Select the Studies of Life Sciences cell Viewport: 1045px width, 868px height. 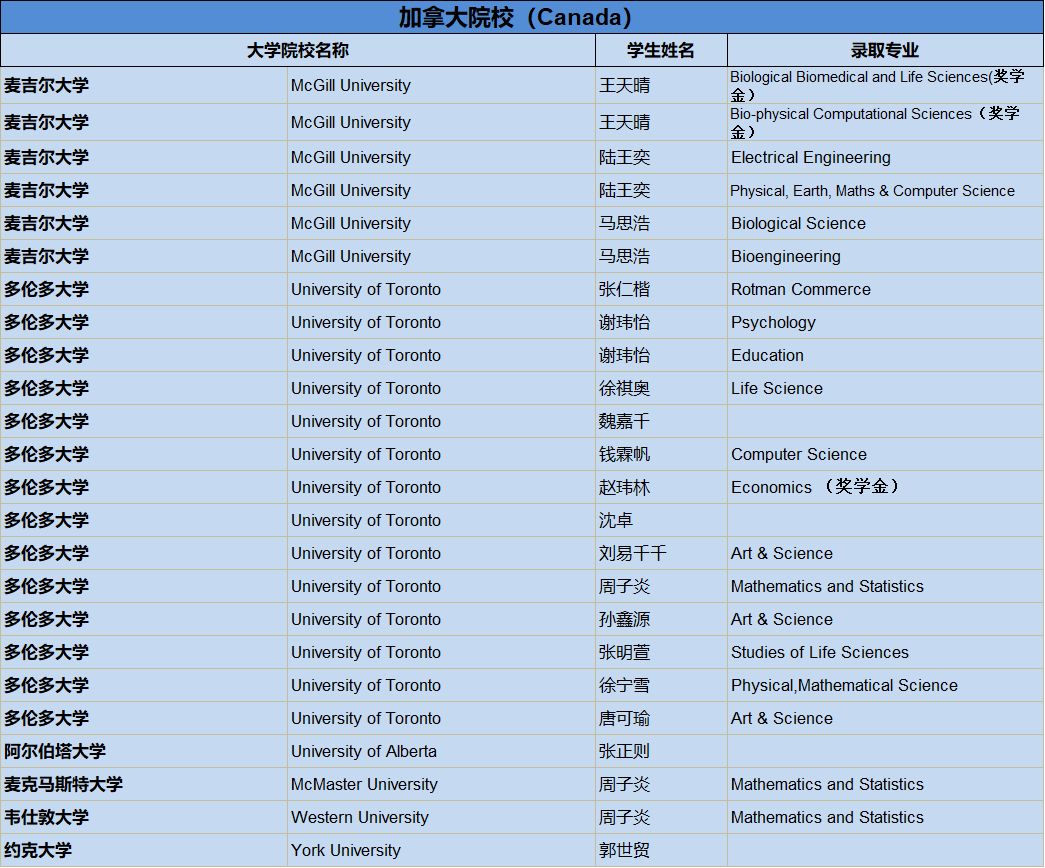pos(885,652)
